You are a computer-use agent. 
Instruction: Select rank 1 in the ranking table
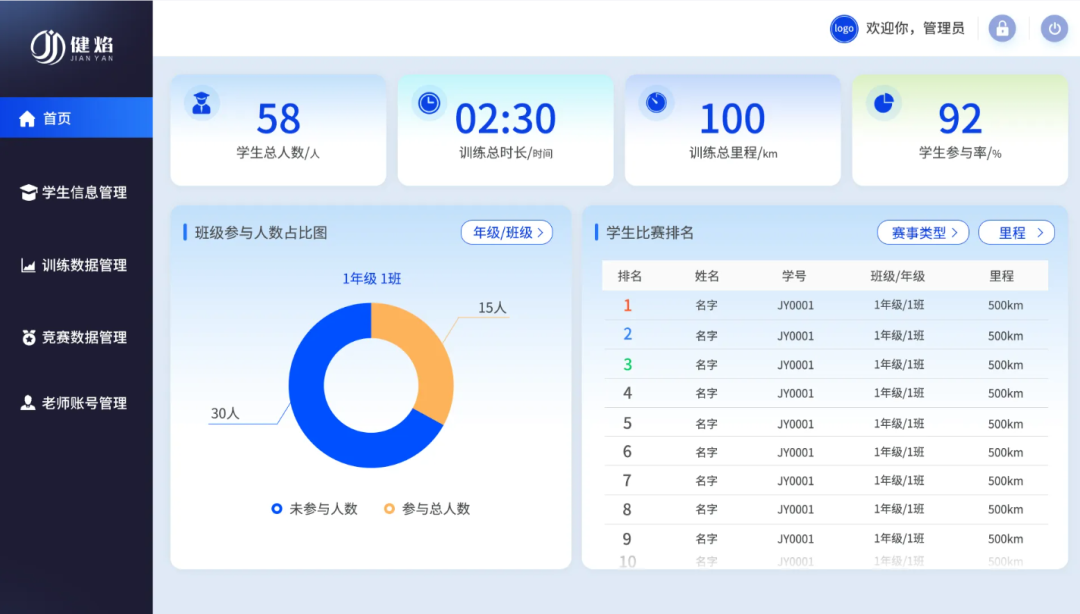(627, 305)
